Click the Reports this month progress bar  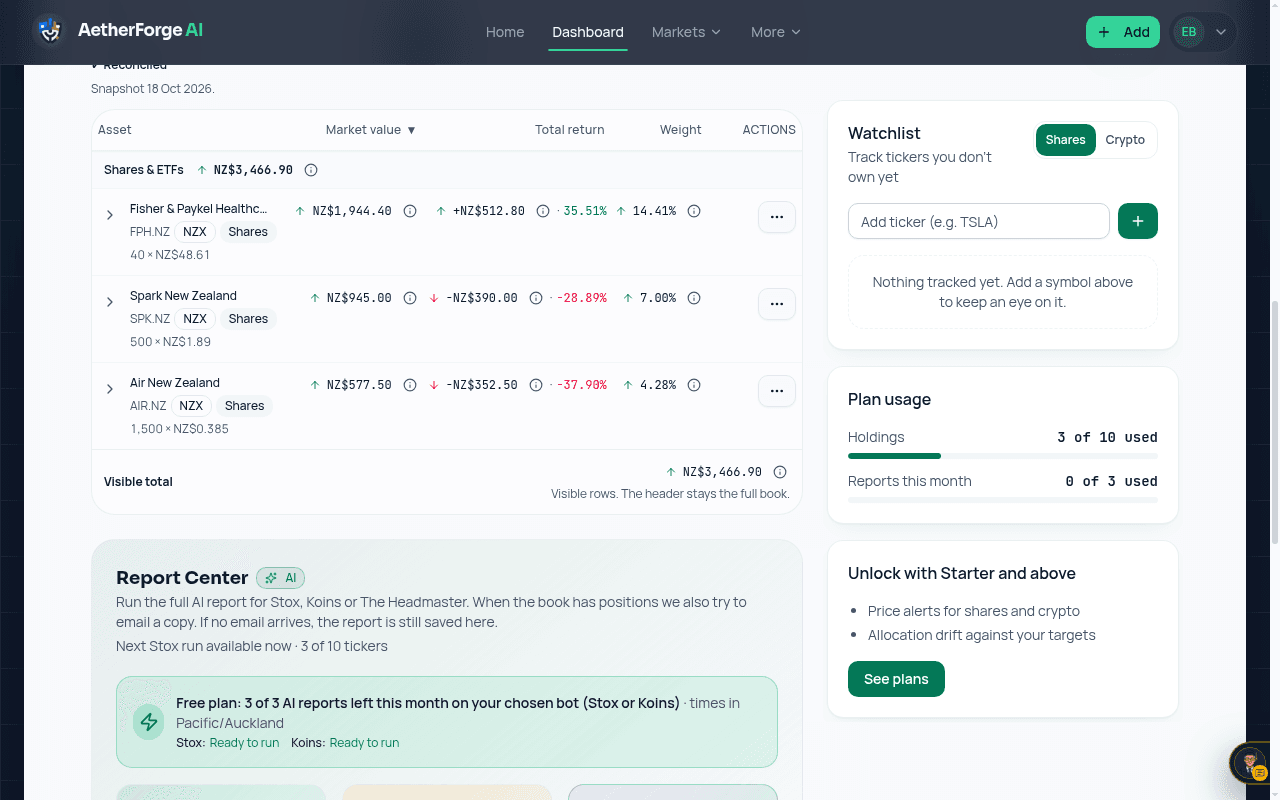(1003, 500)
